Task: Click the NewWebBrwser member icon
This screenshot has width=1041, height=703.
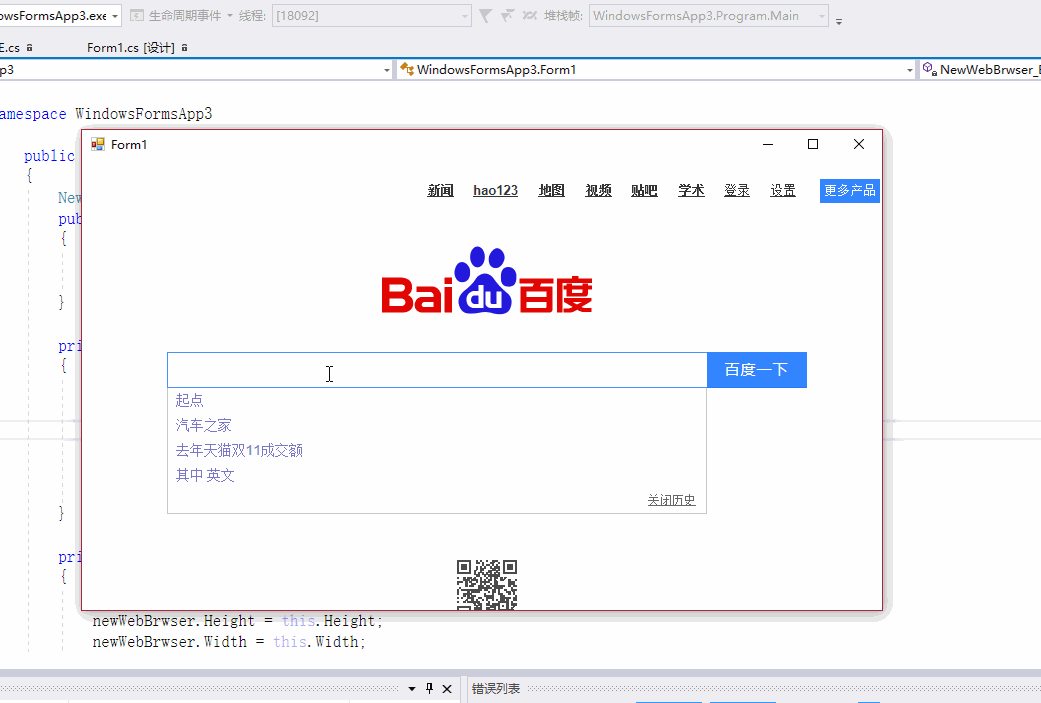Action: (930, 69)
